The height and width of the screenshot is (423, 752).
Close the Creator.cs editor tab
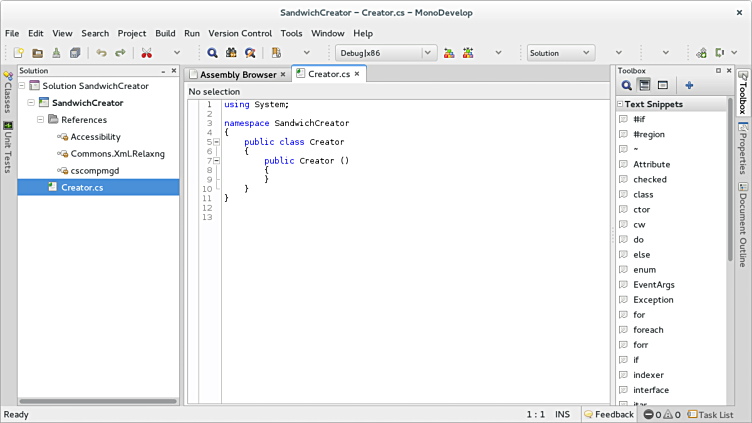(x=358, y=74)
